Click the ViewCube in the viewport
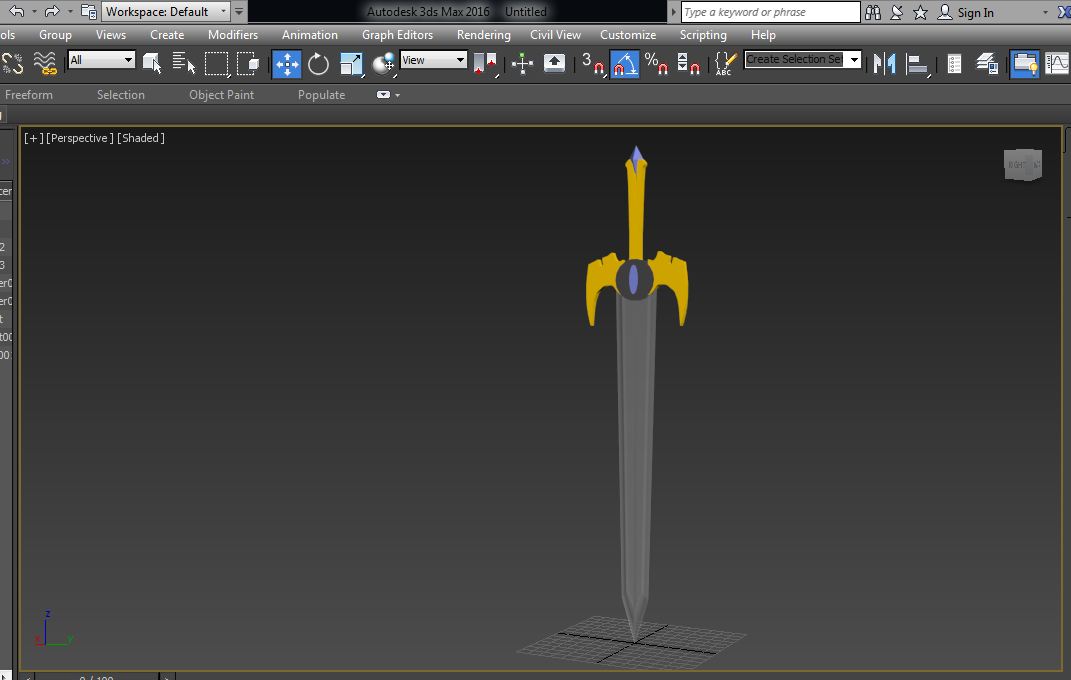Viewport: 1071px width, 680px height. pos(1023,165)
